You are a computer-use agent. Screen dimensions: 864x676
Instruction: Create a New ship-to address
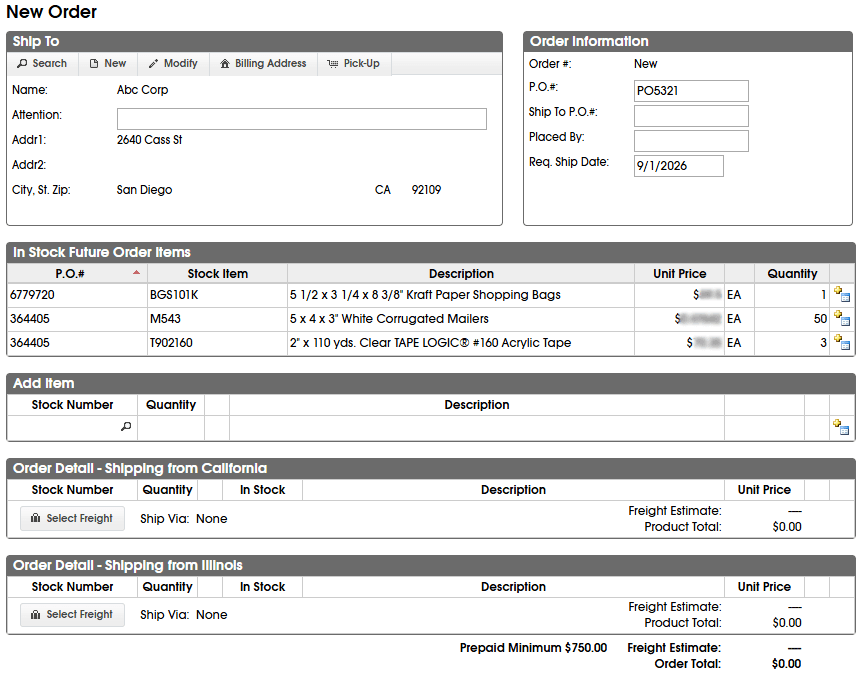click(108, 63)
